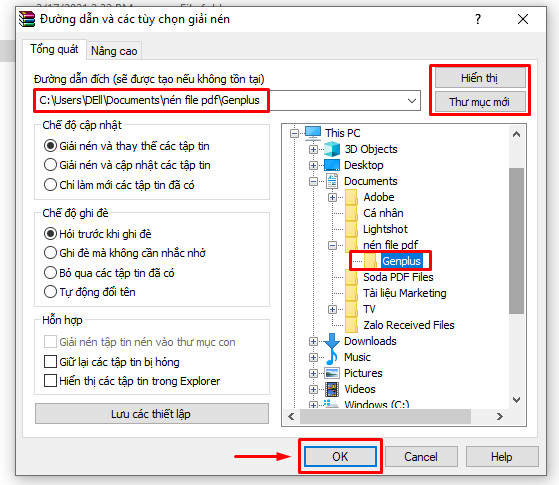Click the TV folder icon

point(351,309)
